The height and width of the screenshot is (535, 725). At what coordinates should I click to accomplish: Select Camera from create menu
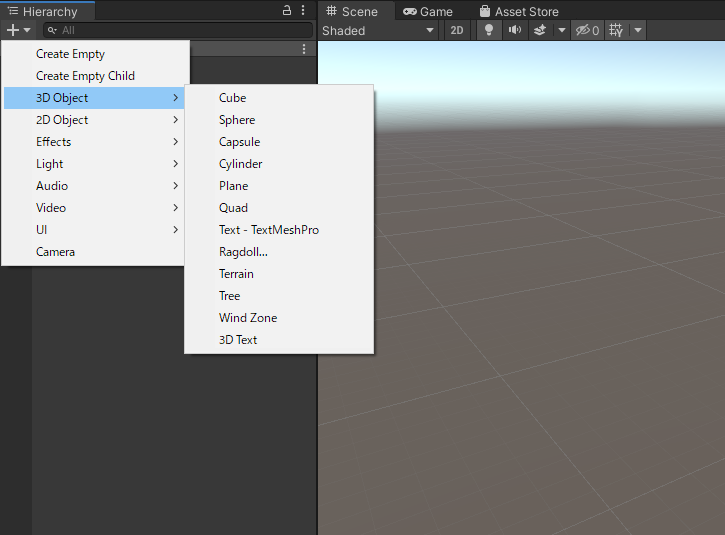coord(94,252)
